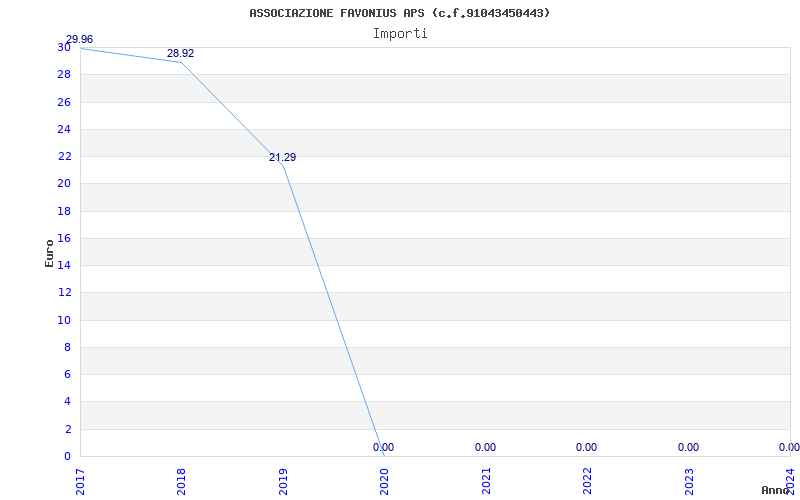This screenshot has width=800, height=500.
Task: Click the Euro y-axis title
Action: click(x=49, y=253)
